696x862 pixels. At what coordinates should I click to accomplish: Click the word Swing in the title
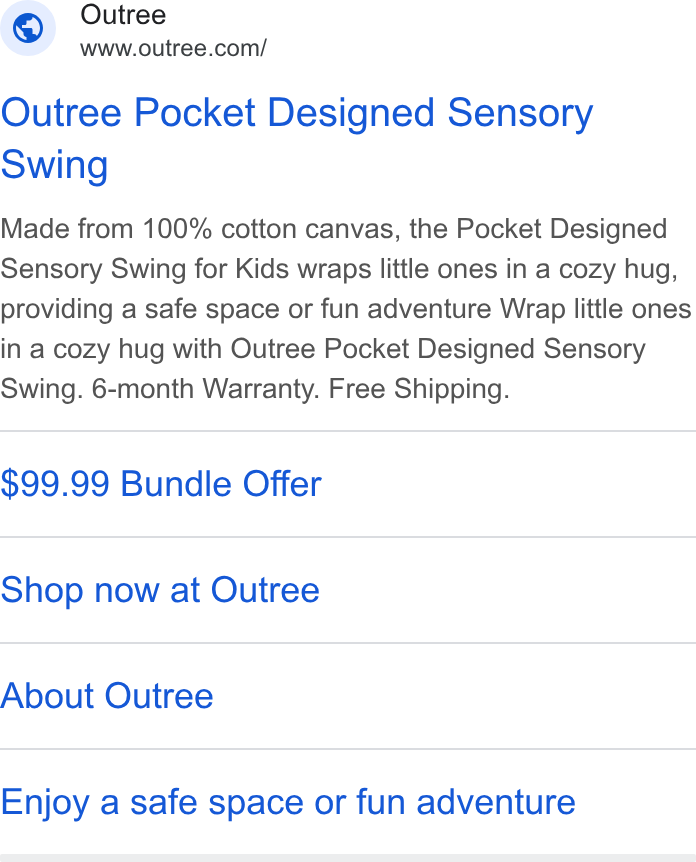click(54, 164)
